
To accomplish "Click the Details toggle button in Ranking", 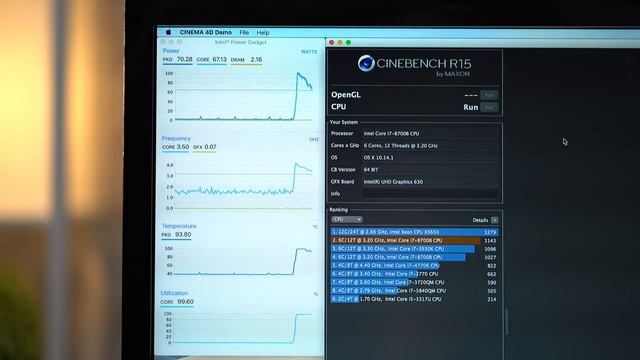I will pos(494,220).
